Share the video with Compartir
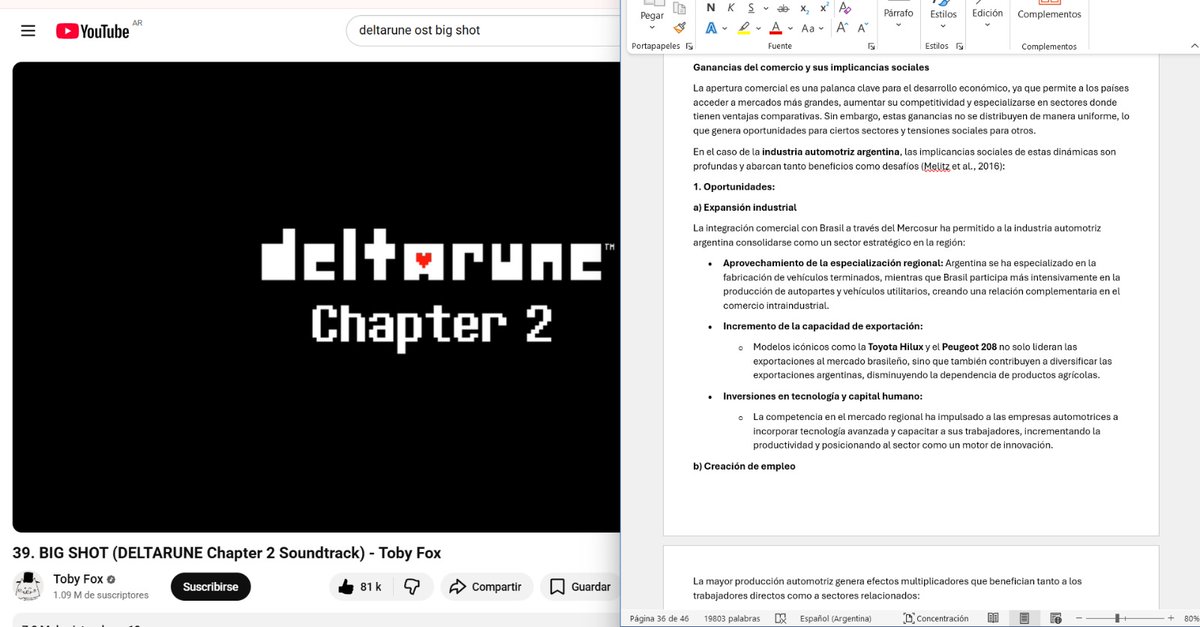Image resolution: width=1200 pixels, height=627 pixels. pos(485,586)
